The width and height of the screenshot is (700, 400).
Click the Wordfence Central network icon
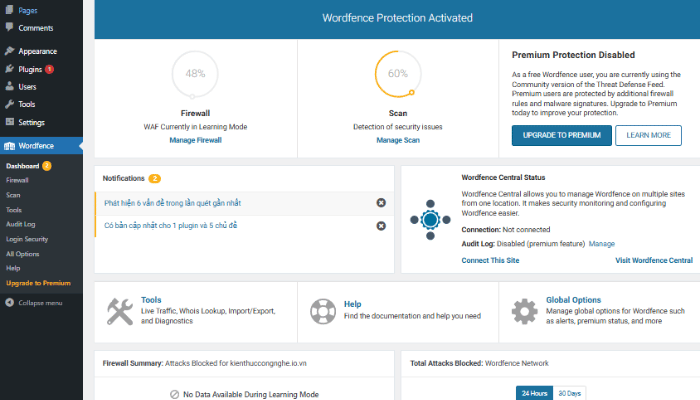tap(430, 220)
